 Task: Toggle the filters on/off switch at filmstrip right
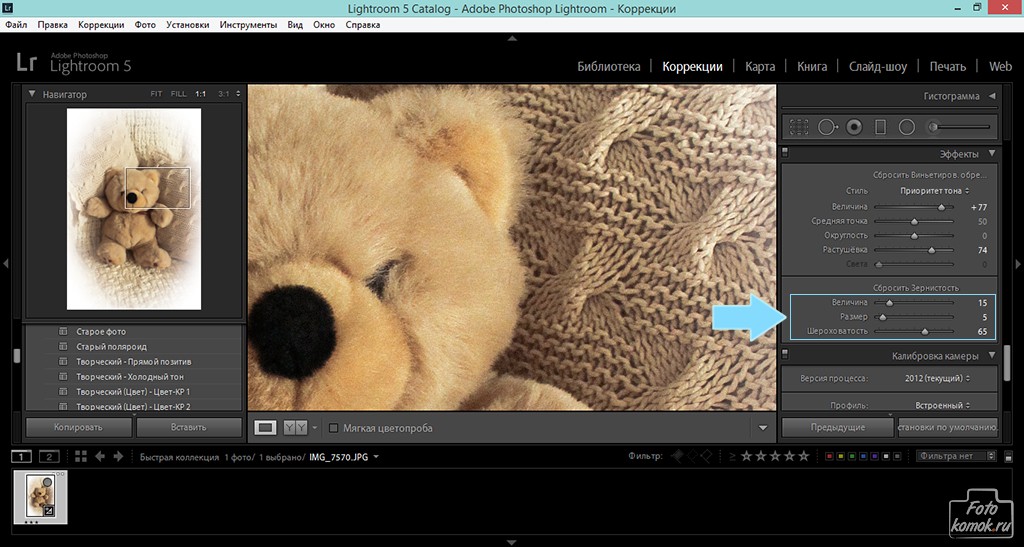1008,457
